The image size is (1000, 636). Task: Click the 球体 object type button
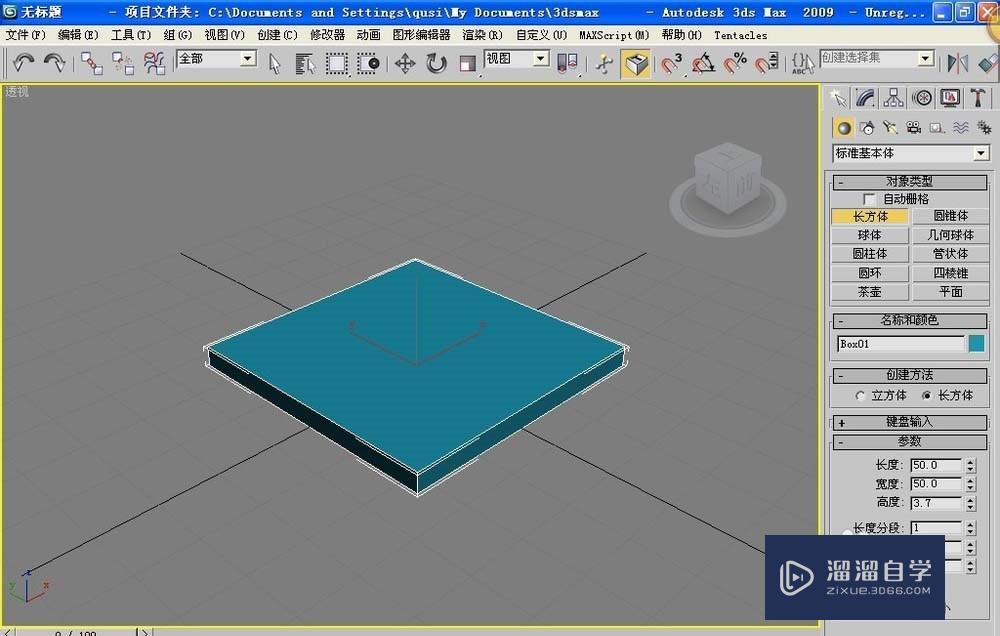(870, 235)
